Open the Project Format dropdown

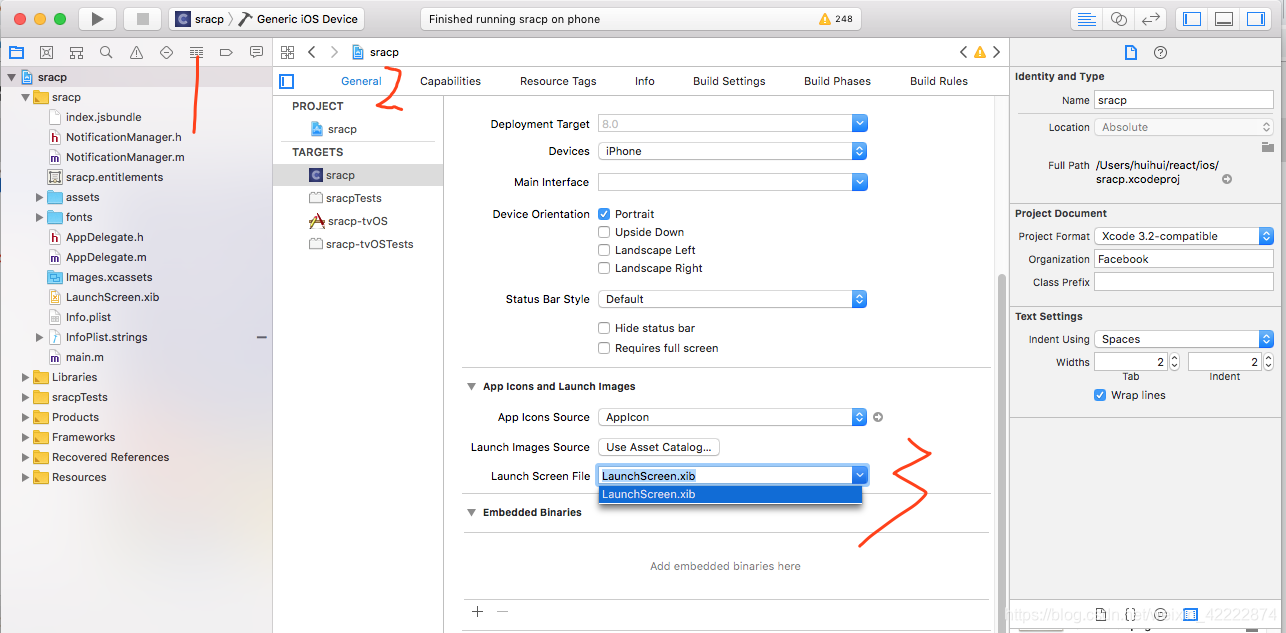pyautogui.click(x=1184, y=236)
